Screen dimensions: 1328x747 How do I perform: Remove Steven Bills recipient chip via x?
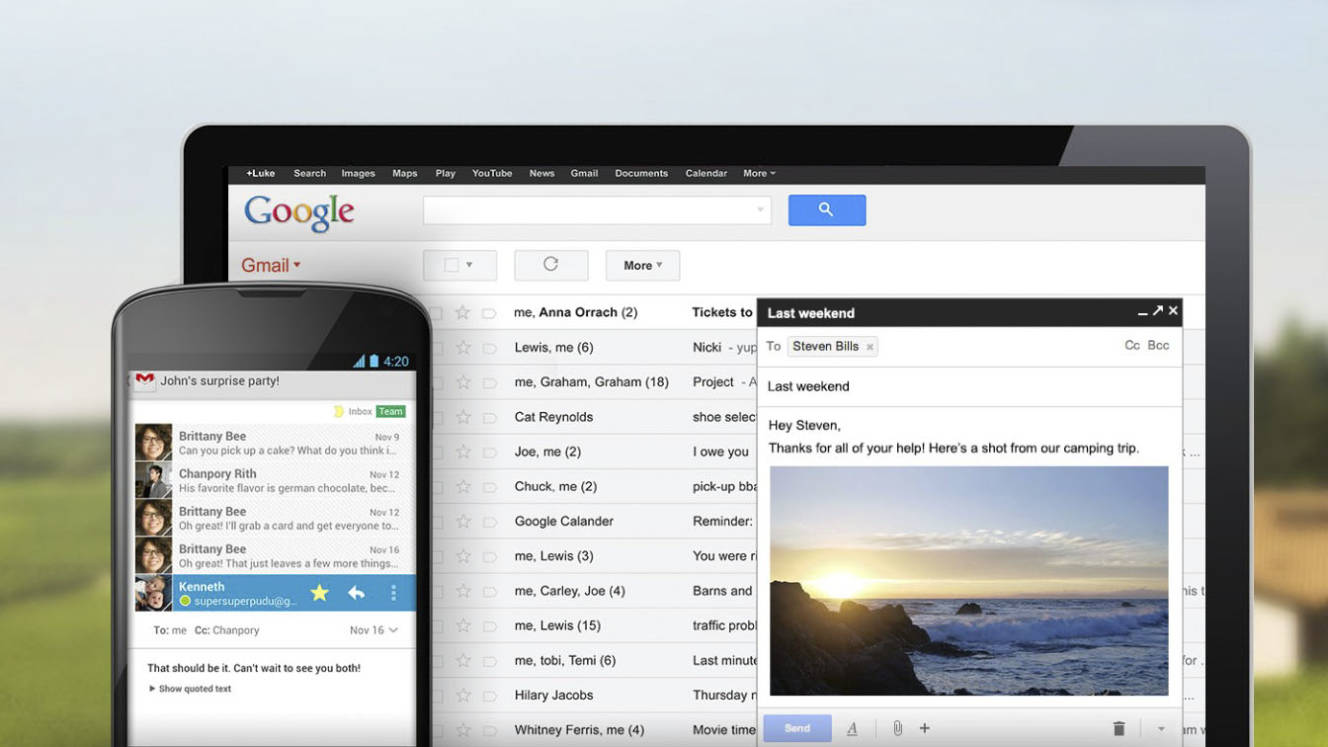870,347
